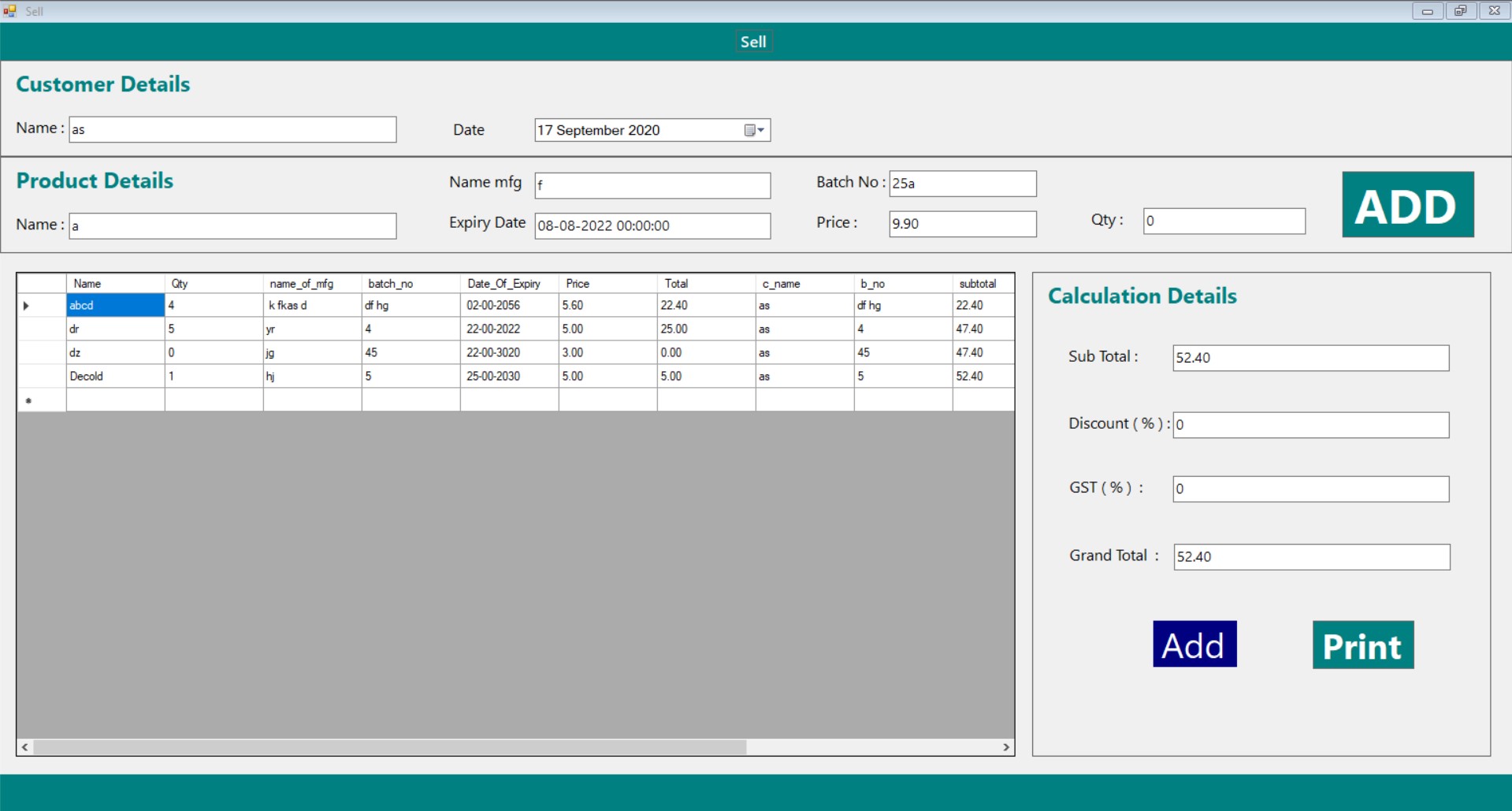1512x811 pixels.
Task: Select the 'abcd' cell in the grid
Action: tap(115, 305)
